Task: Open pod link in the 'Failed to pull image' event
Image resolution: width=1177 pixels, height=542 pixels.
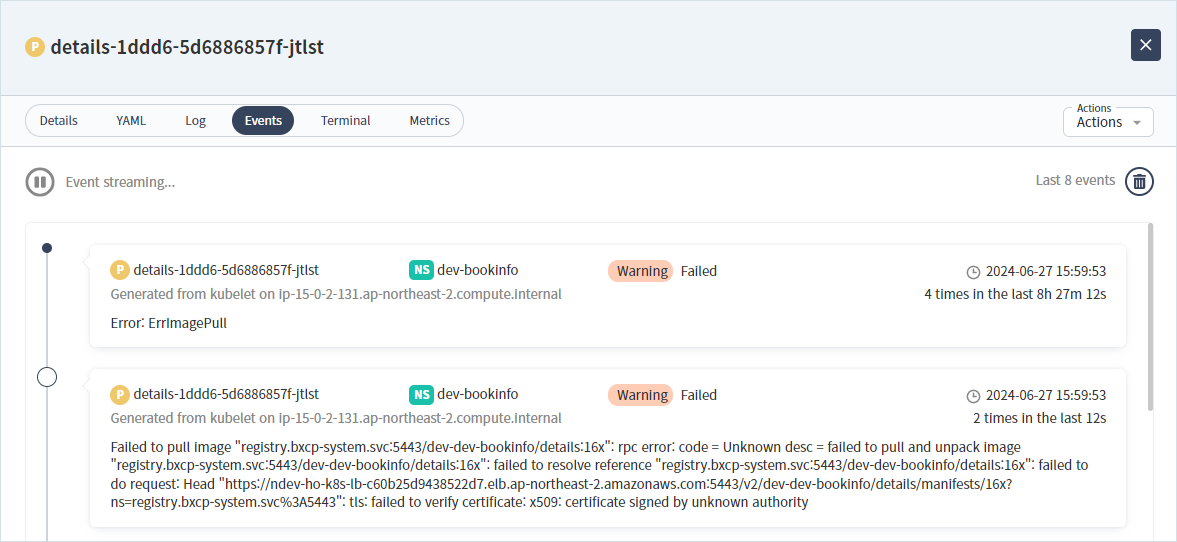Action: click(226, 394)
